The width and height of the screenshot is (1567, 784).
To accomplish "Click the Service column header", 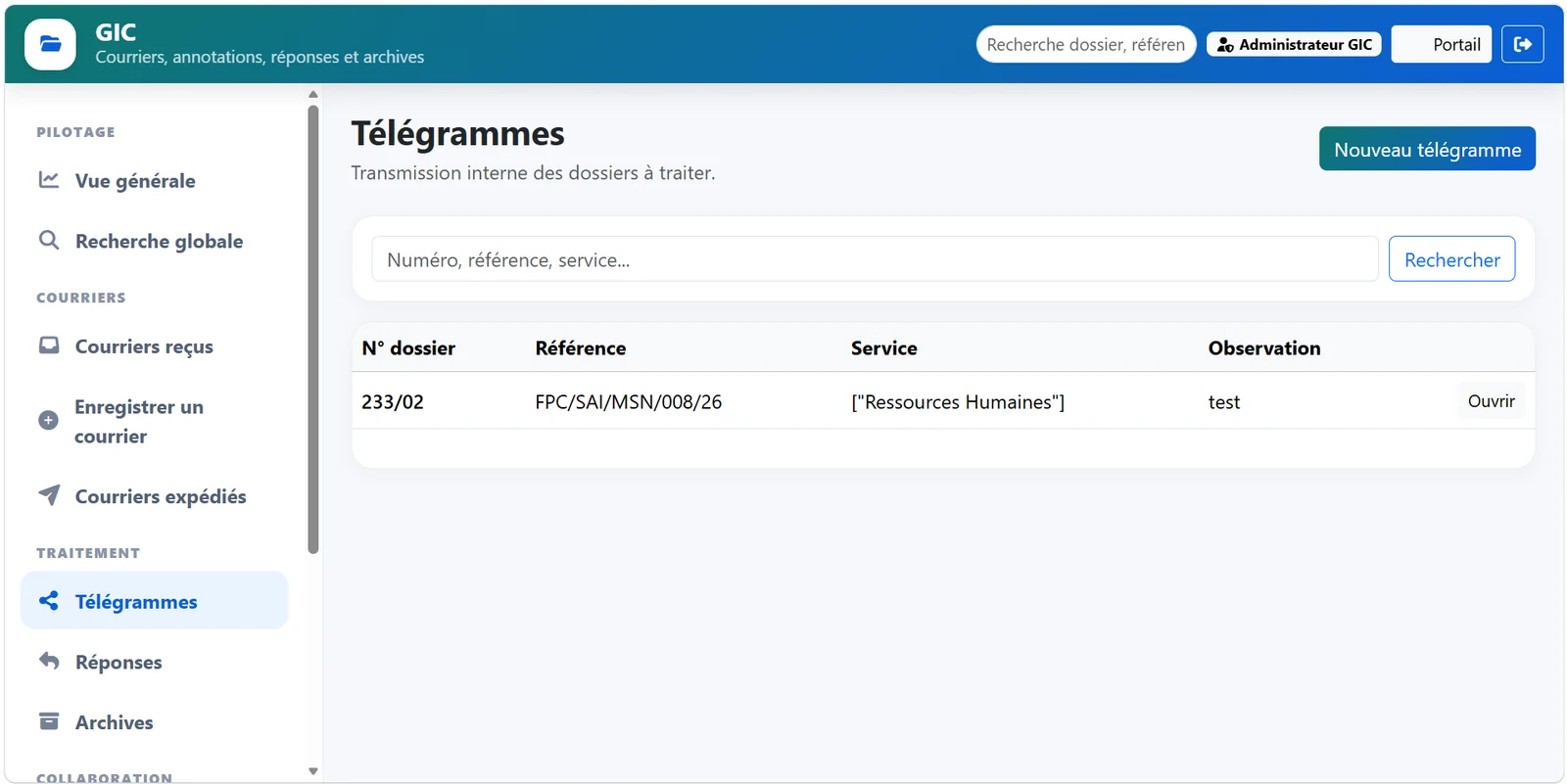I will click(884, 348).
